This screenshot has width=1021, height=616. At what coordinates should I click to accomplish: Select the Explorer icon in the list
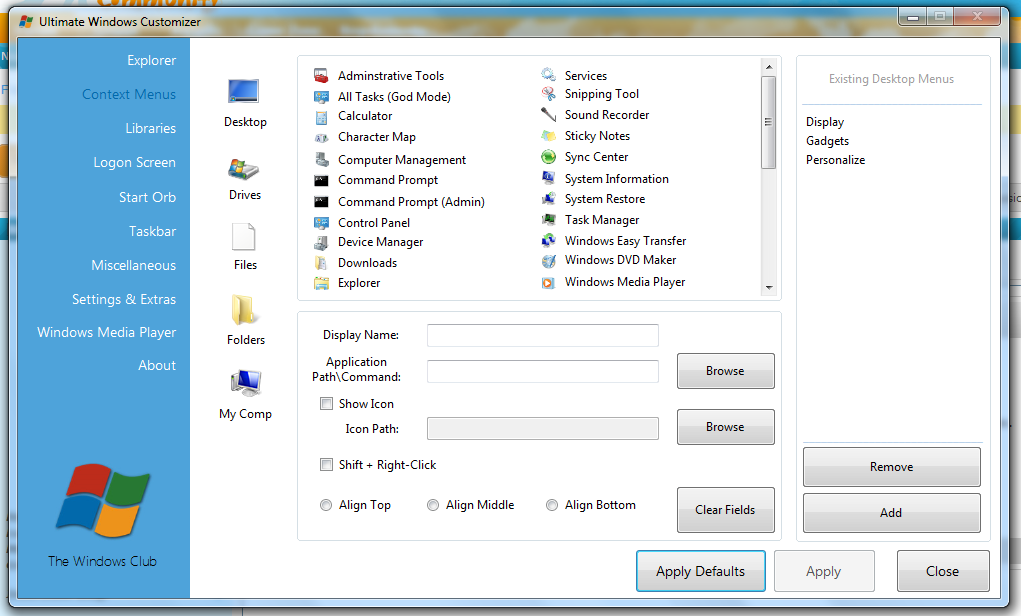point(321,283)
